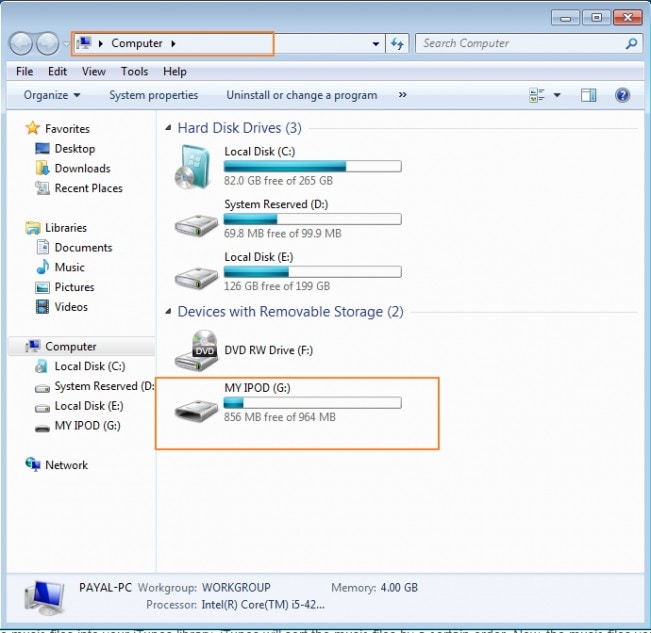Select Network in navigation pane
This screenshot has height=633, width=651.
coord(66,465)
